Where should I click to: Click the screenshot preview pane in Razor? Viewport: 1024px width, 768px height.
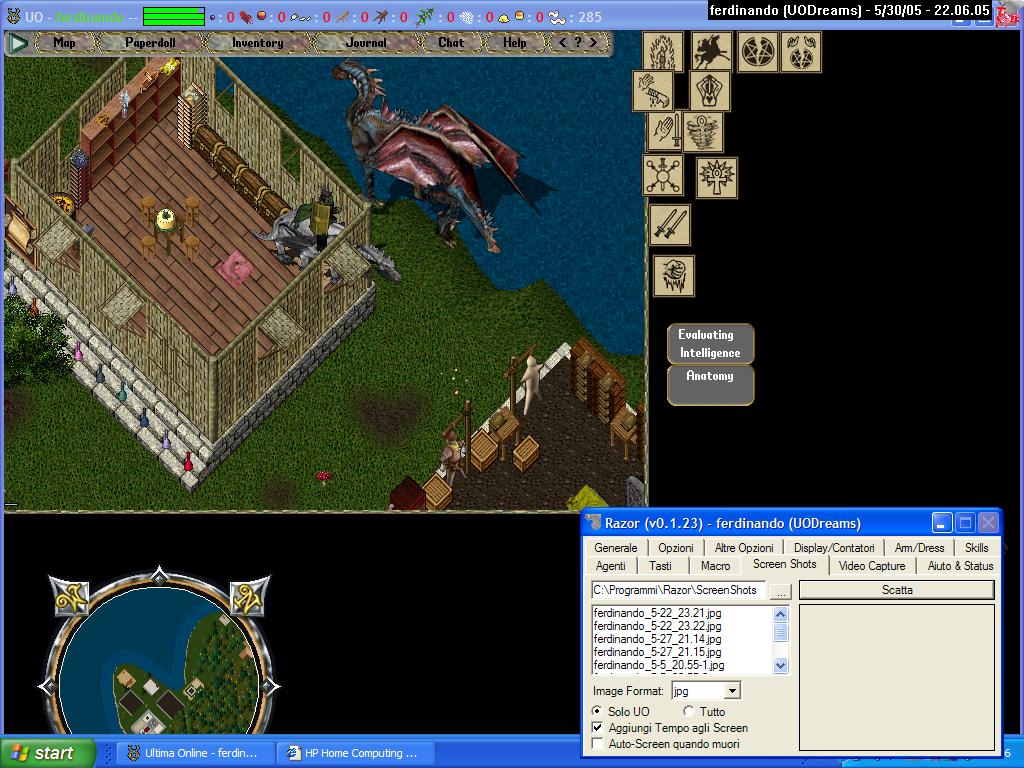[x=897, y=677]
